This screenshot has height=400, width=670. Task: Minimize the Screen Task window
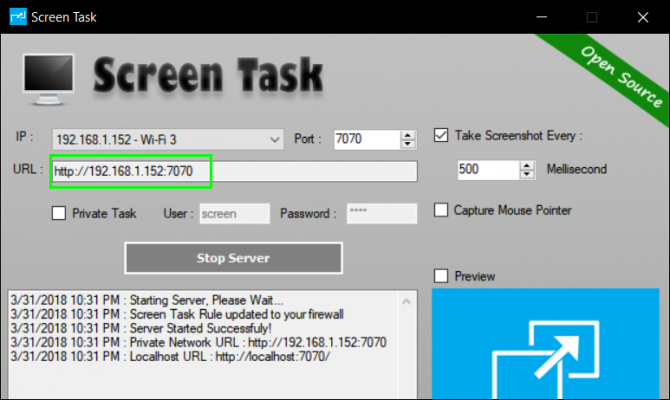coord(542,17)
